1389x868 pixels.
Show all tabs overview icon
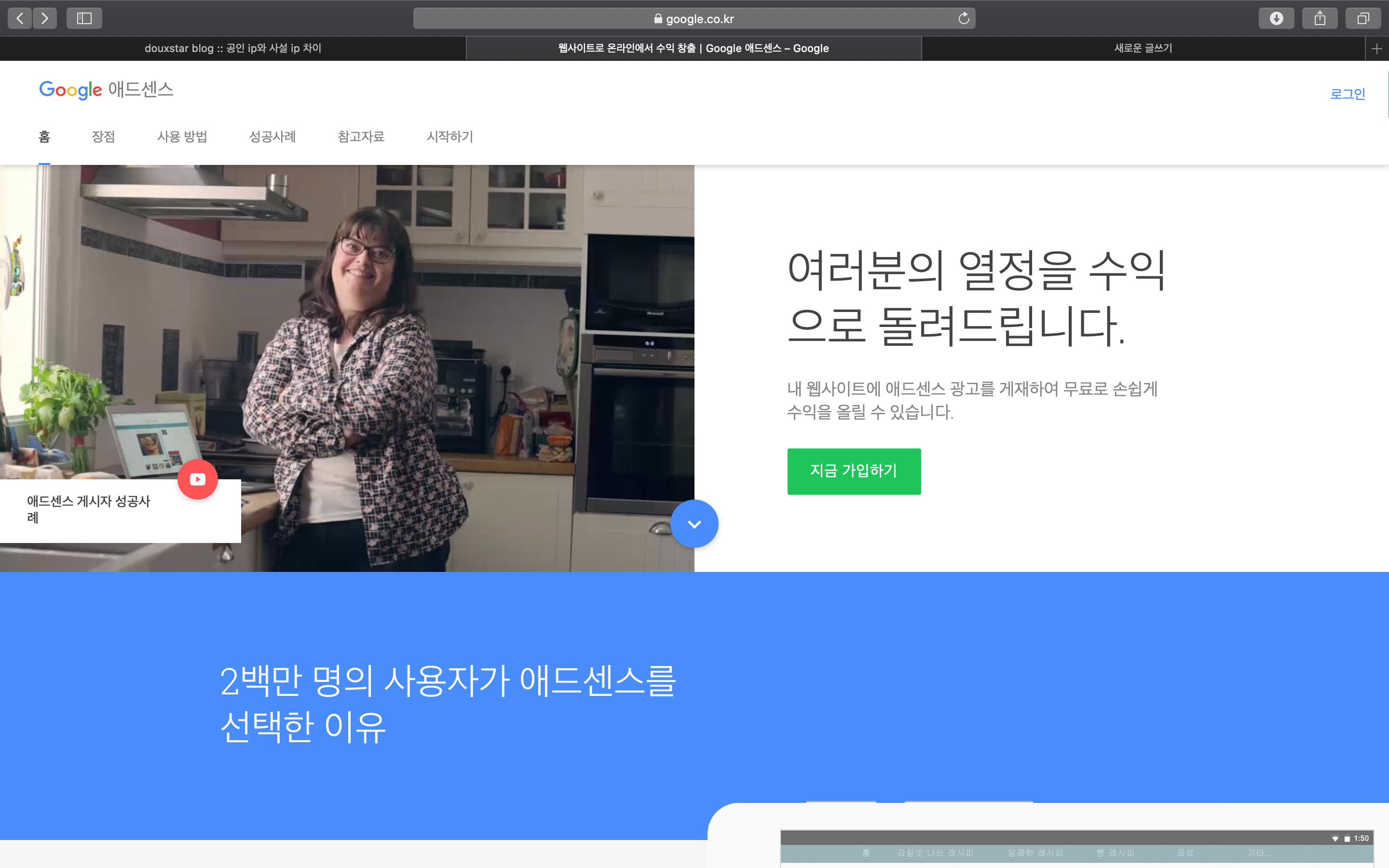click(1362, 18)
